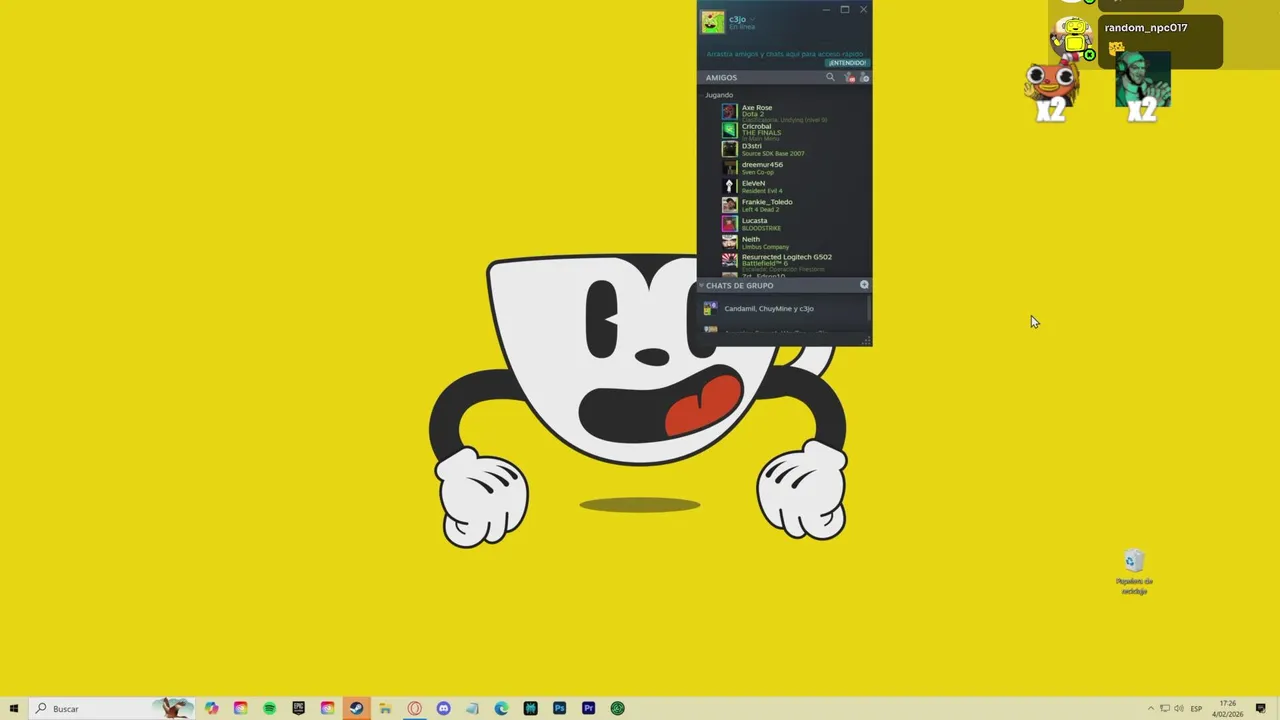Click the ¡ENTENDIDO! button
The width and height of the screenshot is (1280, 720).
click(x=847, y=63)
